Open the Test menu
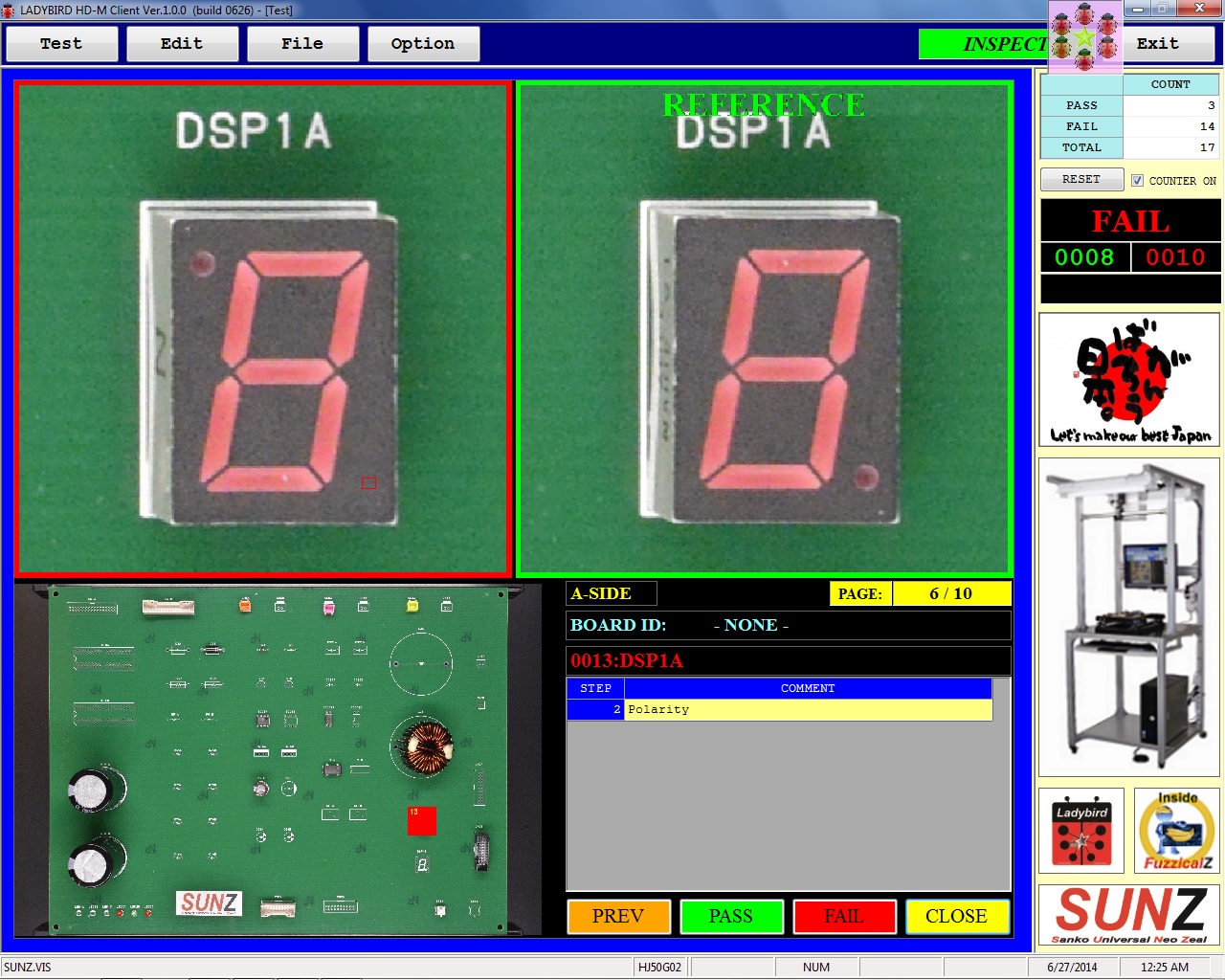1225x980 pixels. pyautogui.click(x=61, y=44)
